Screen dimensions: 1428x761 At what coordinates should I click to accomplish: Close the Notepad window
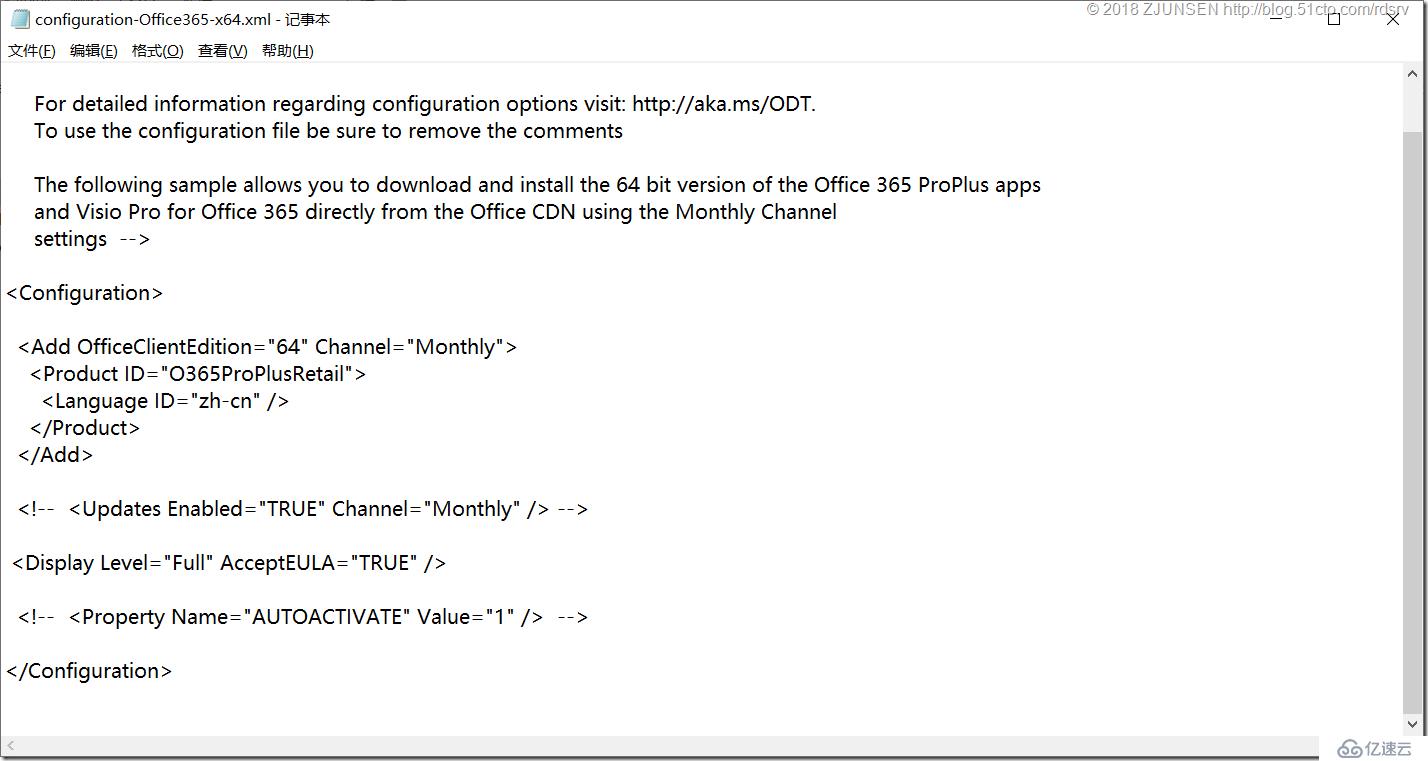pos(1394,19)
